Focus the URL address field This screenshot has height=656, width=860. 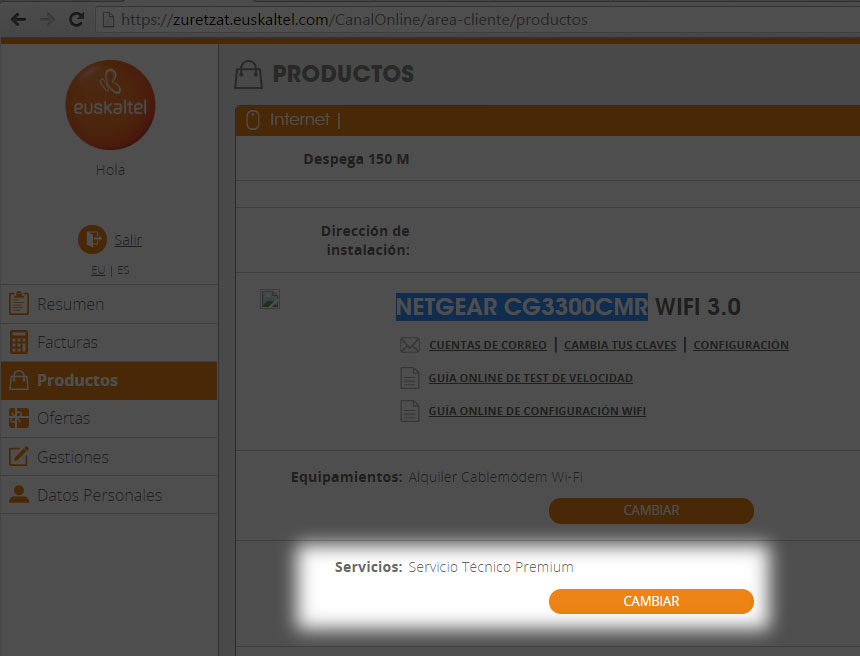pyautogui.click(x=477, y=20)
